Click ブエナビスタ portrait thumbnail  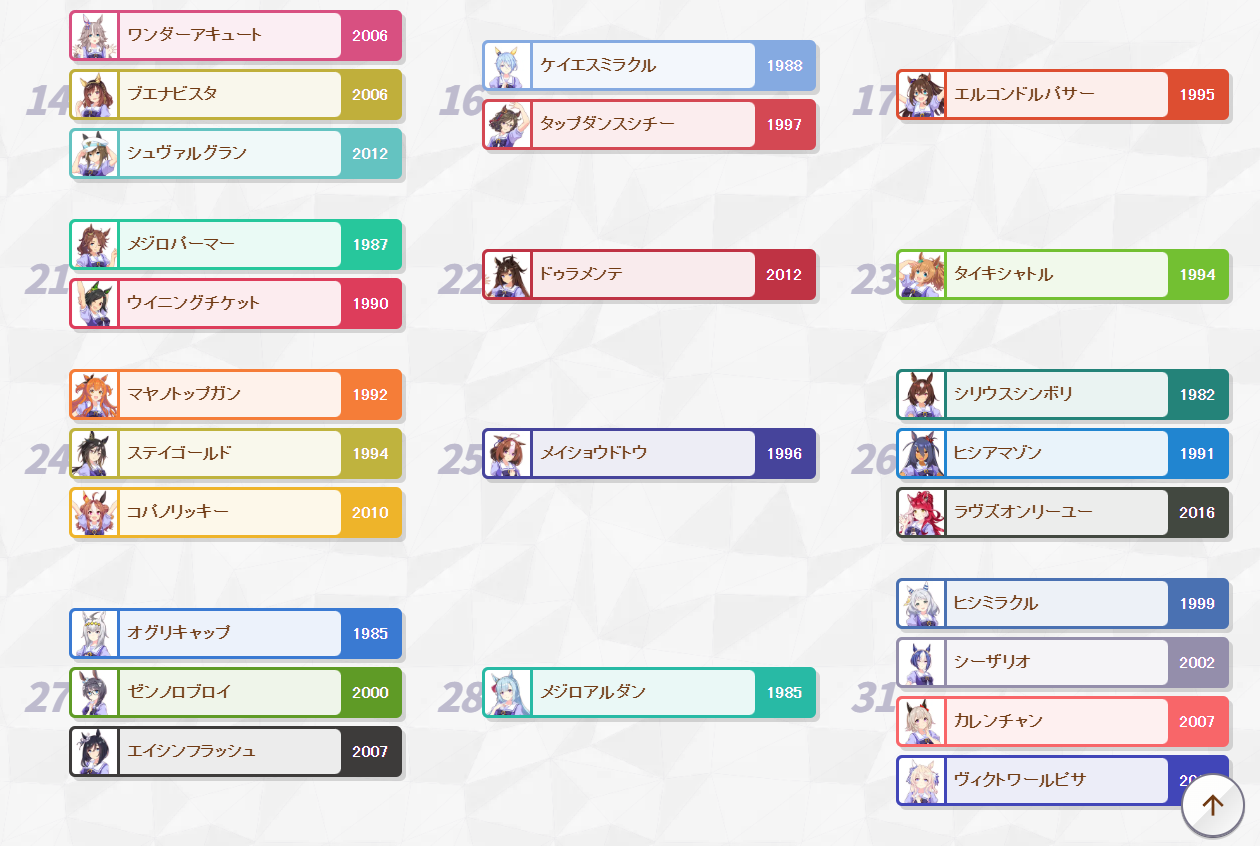95,95
